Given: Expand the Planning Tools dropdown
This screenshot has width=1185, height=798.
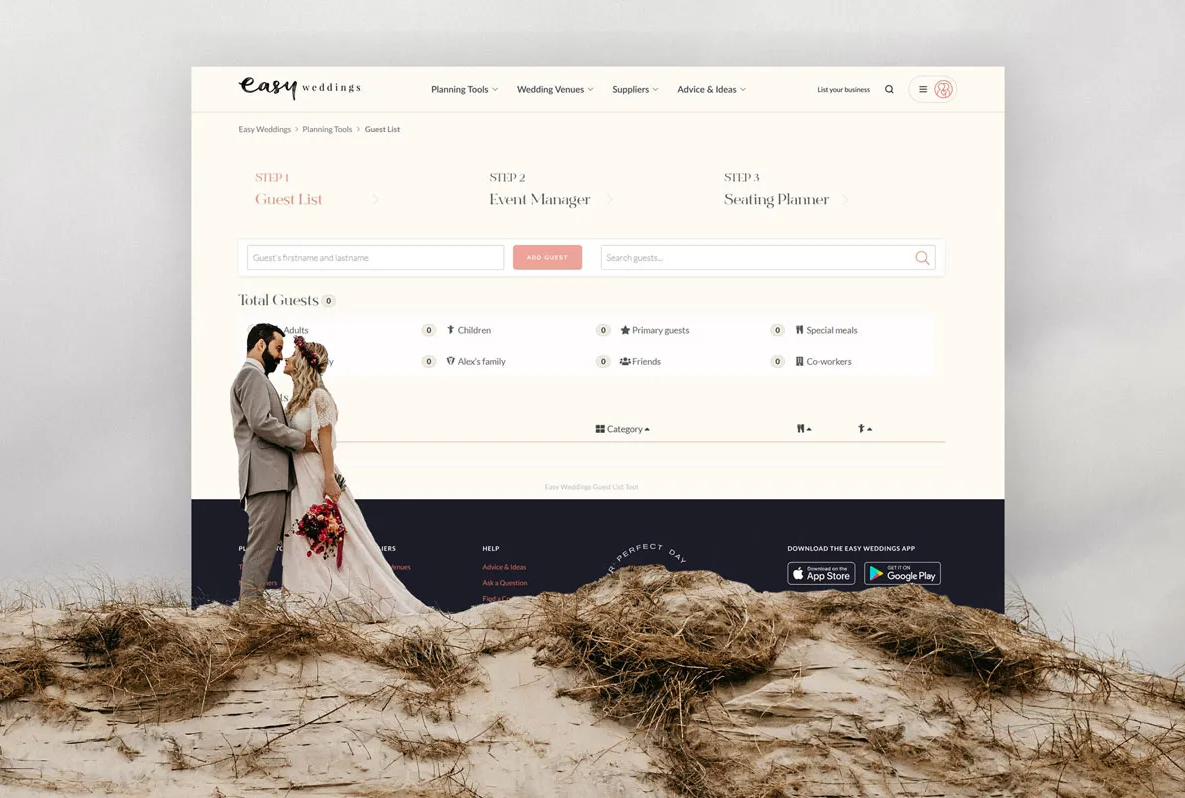Looking at the screenshot, I should click(x=464, y=90).
